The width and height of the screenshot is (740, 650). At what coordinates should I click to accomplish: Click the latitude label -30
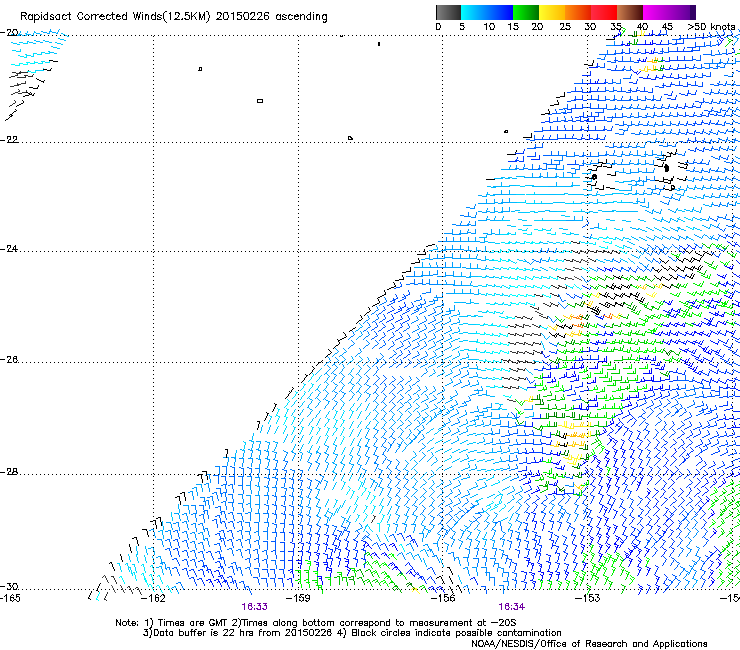[x=9, y=586]
